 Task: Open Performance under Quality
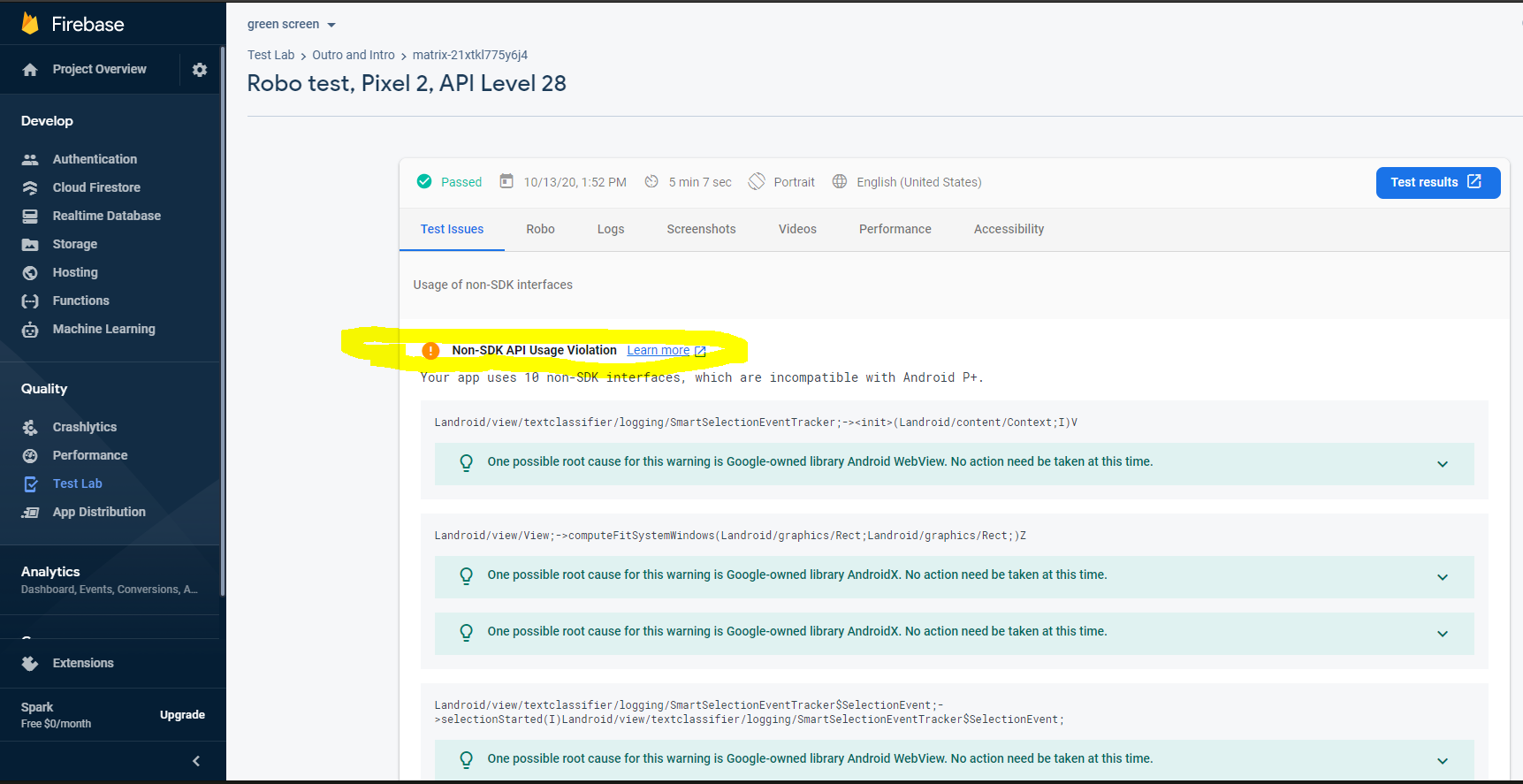coord(90,455)
